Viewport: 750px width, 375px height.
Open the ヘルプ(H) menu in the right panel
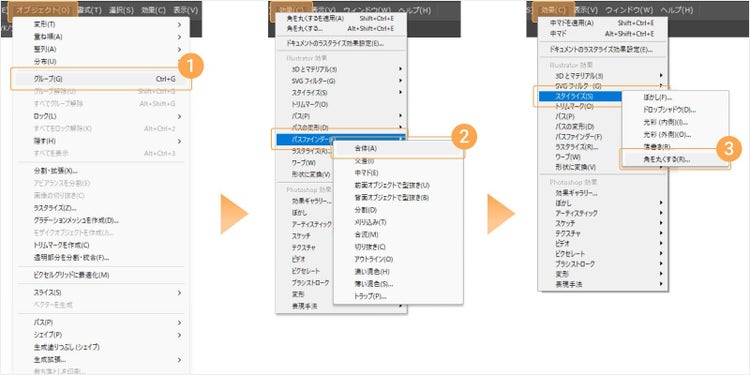tap(676, 10)
